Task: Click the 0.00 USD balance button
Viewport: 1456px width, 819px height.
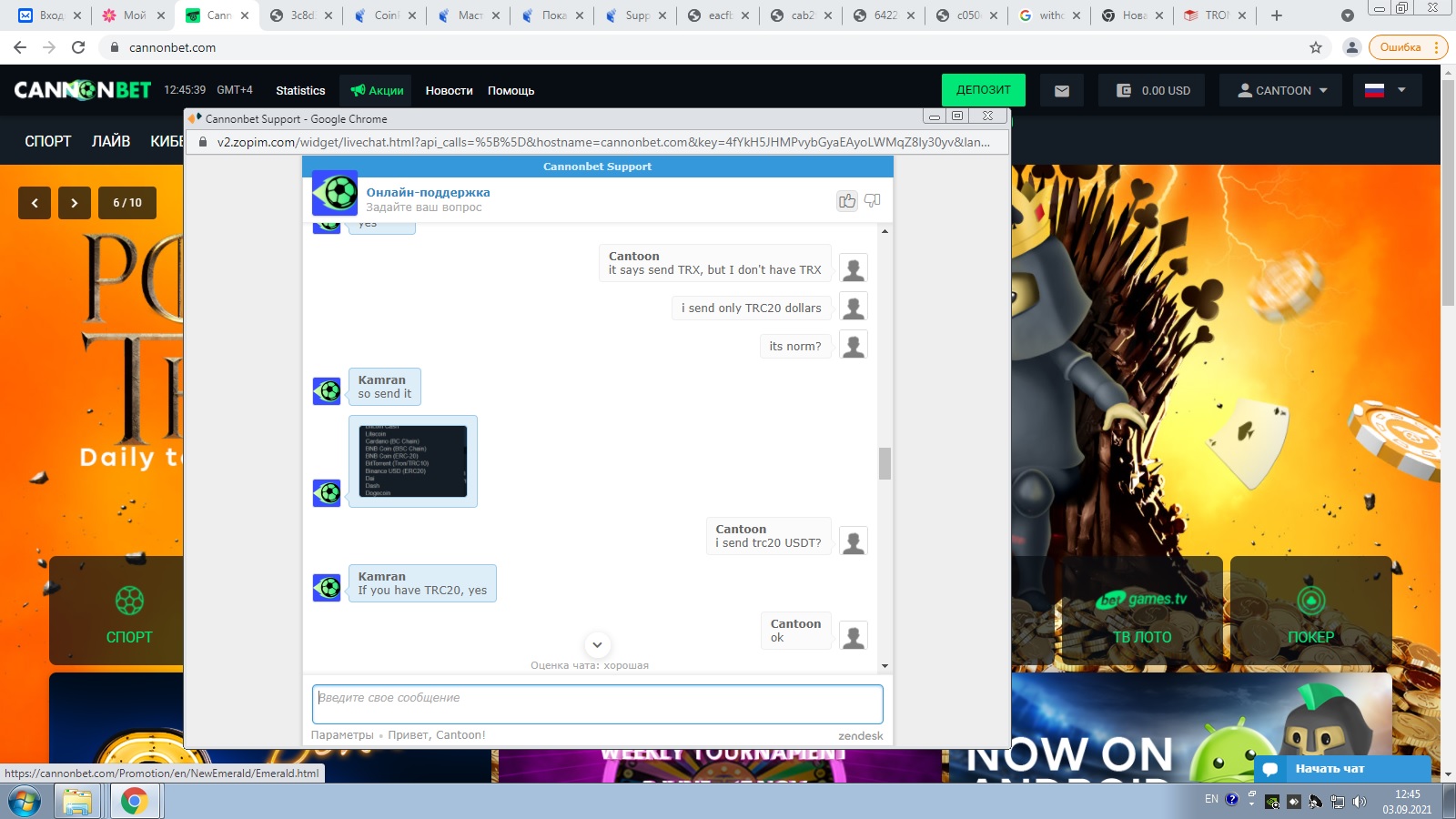Action: pos(1153,90)
